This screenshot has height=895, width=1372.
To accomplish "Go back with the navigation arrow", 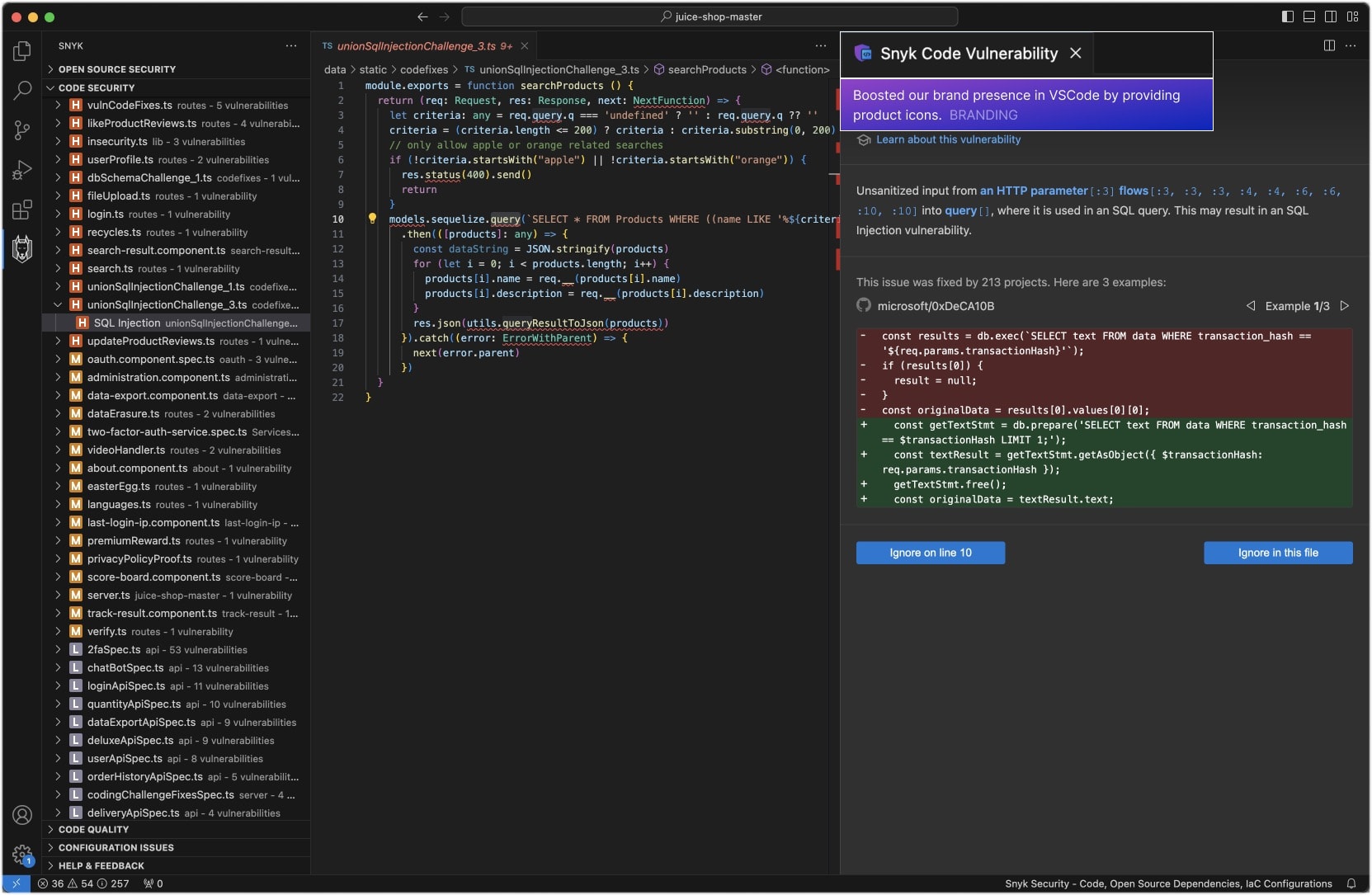I will click(422, 16).
